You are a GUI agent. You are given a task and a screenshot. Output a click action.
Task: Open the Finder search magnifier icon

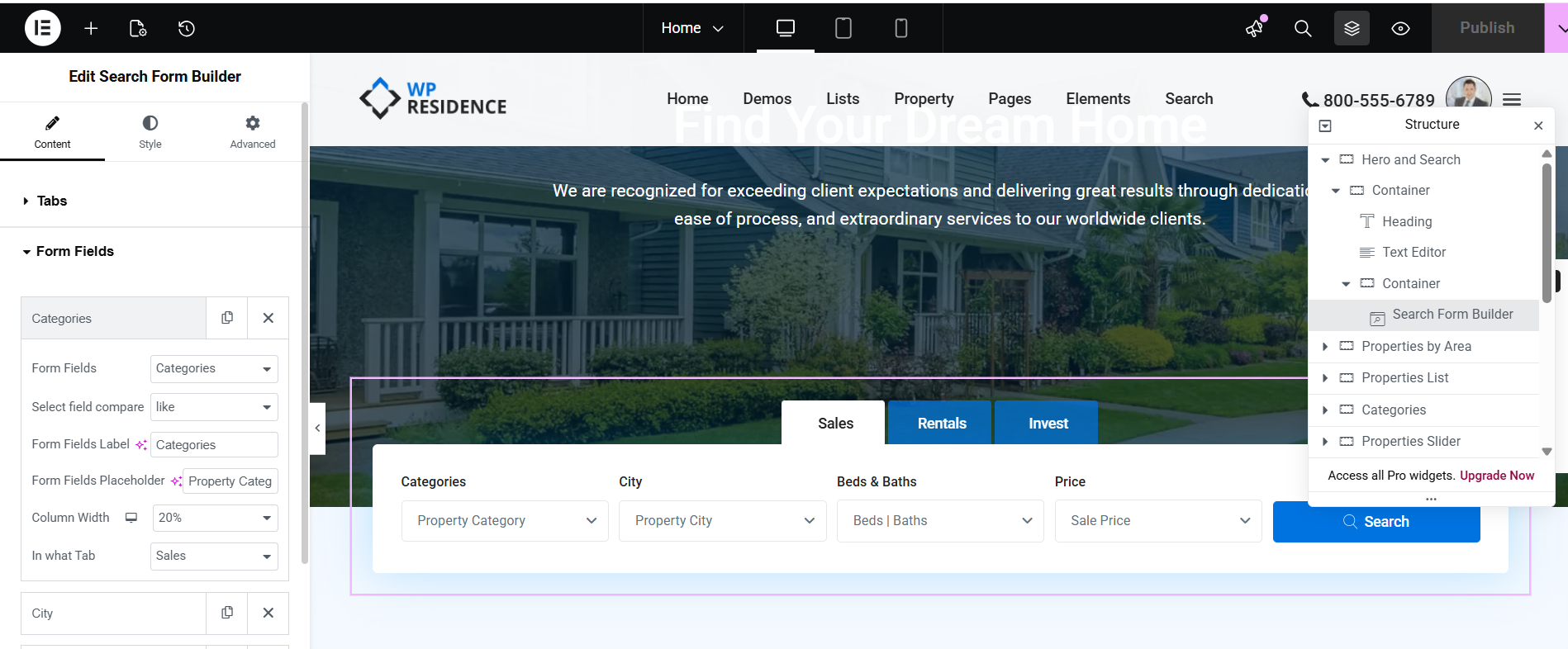(x=1303, y=28)
